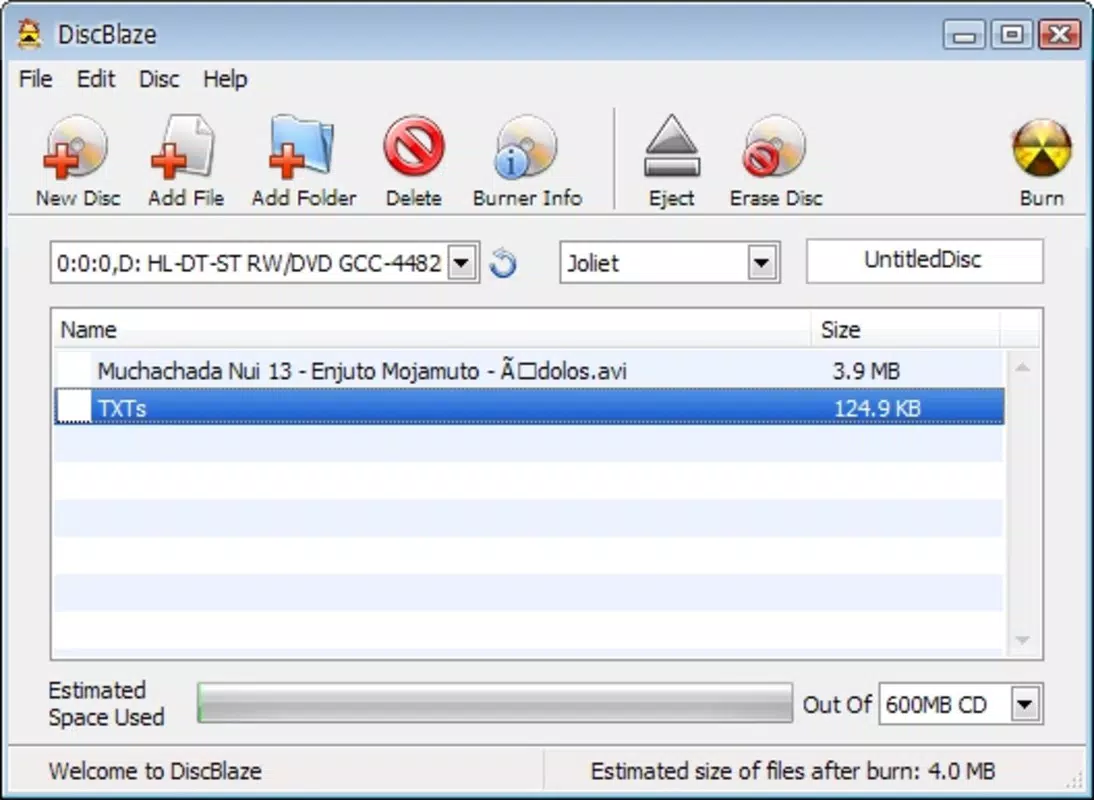
Task: Click the Erase Disc icon
Action: (x=774, y=146)
